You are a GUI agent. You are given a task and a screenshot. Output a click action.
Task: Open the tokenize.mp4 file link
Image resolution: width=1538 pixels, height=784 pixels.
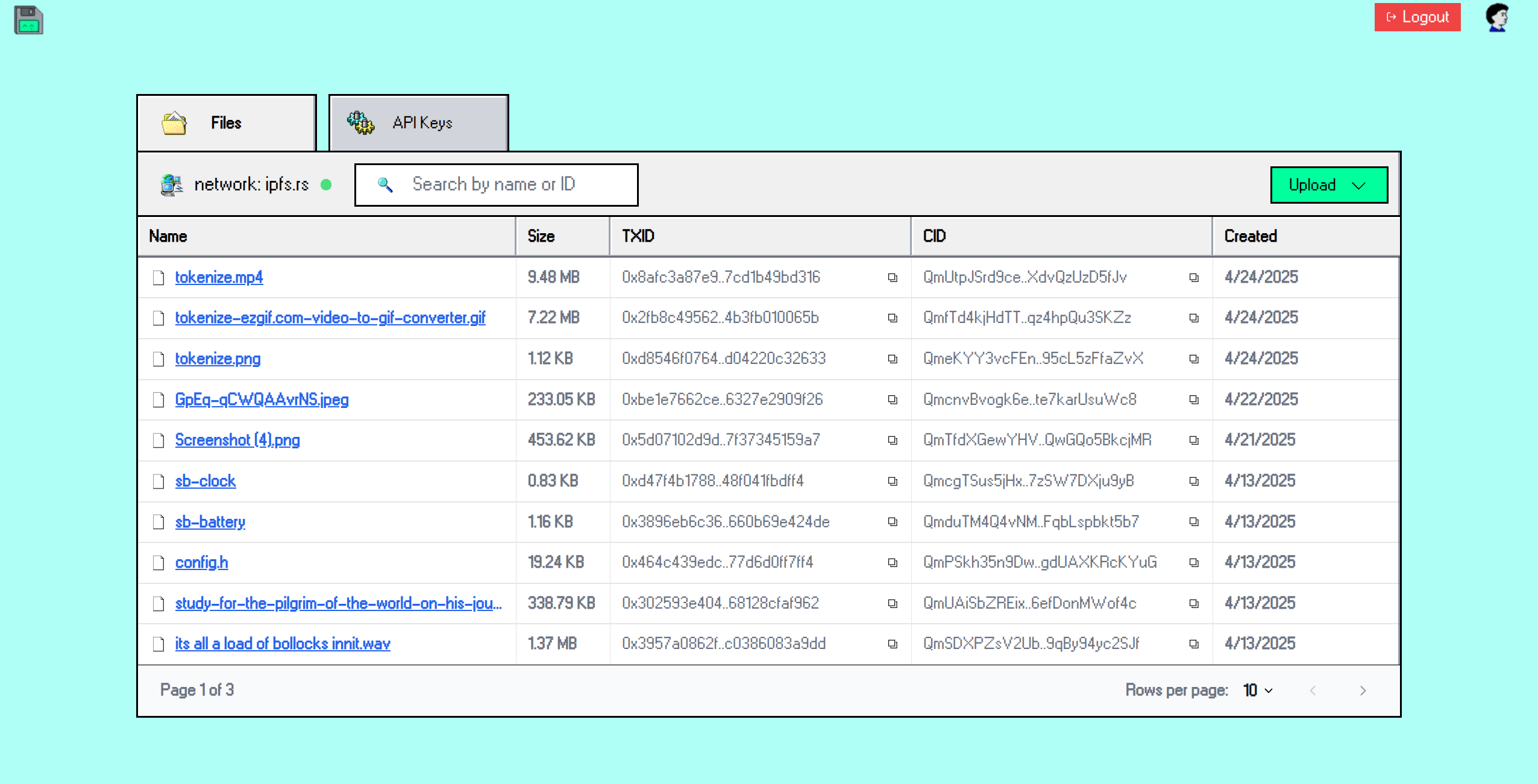[x=219, y=277]
